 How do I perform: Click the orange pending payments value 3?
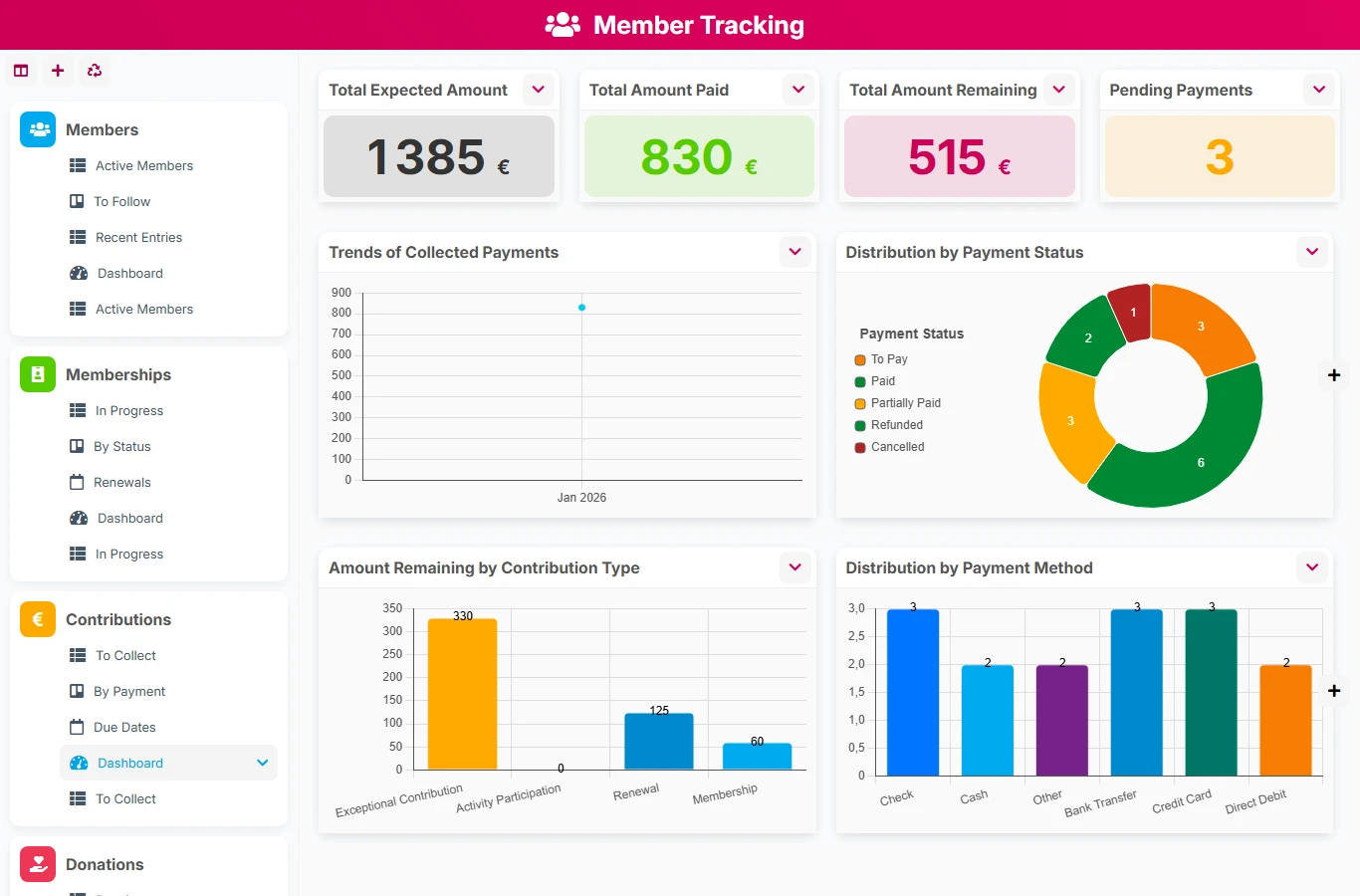(x=1220, y=157)
